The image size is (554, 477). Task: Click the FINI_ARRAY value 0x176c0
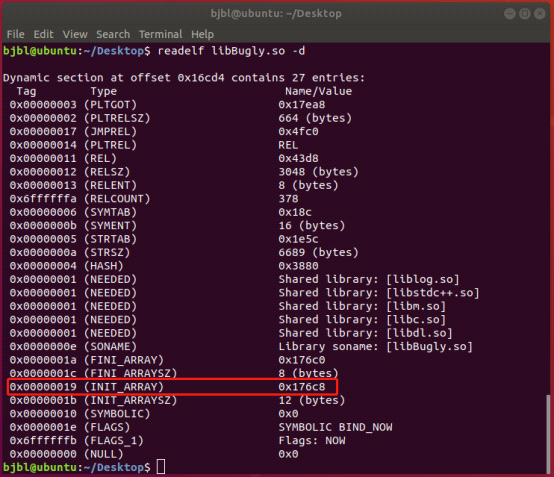(x=302, y=360)
